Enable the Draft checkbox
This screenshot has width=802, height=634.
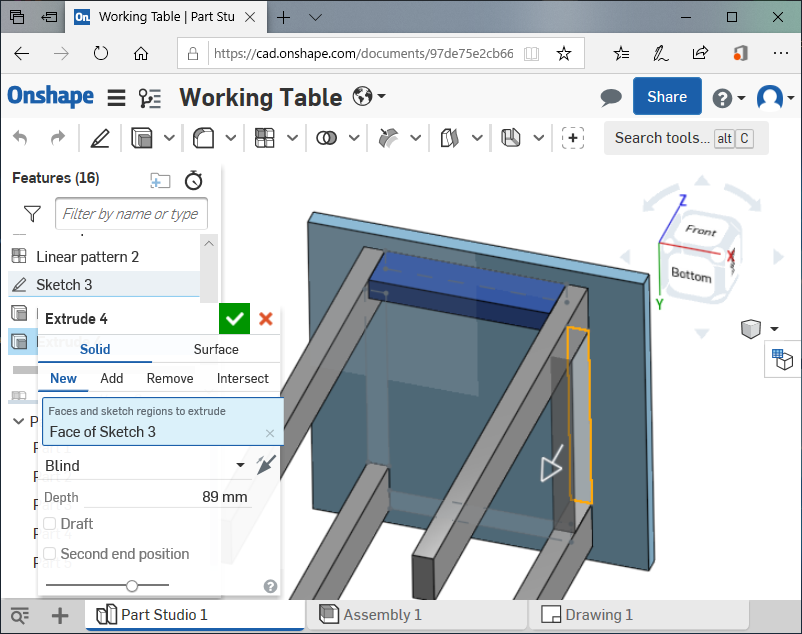tap(50, 524)
